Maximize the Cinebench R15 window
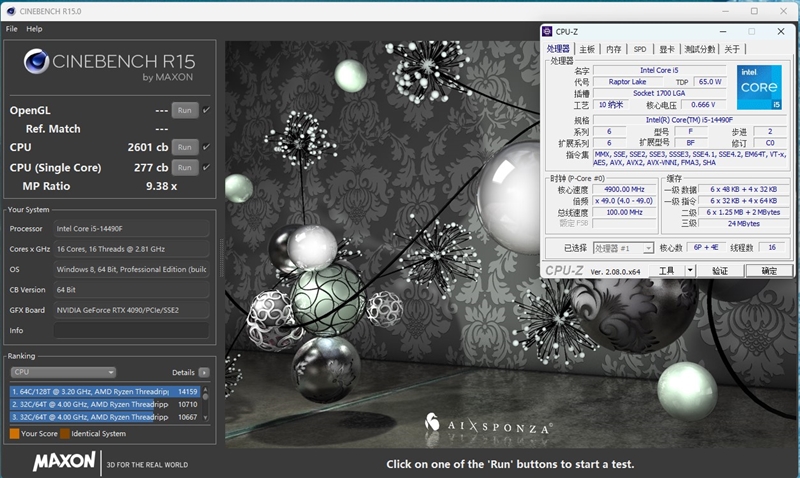 pos(754,11)
